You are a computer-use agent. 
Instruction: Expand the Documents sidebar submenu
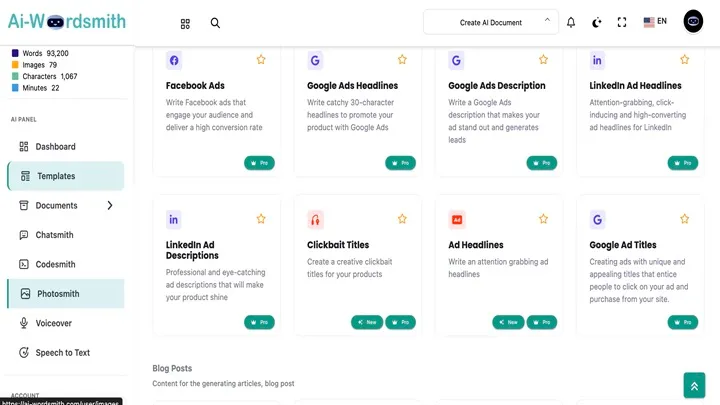[110, 206]
